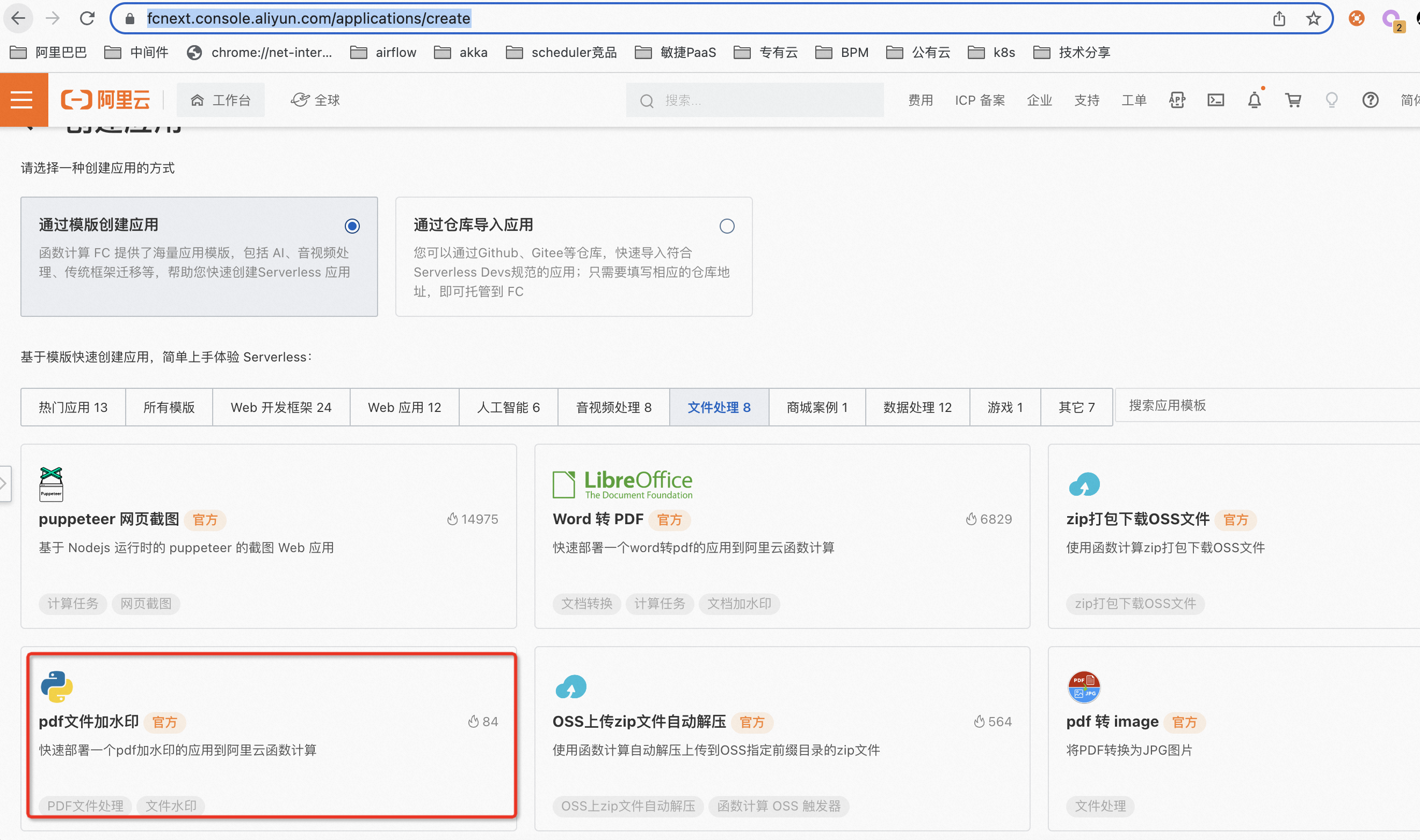Click the lock icon in the address bar
The image size is (1420, 840).
click(129, 19)
